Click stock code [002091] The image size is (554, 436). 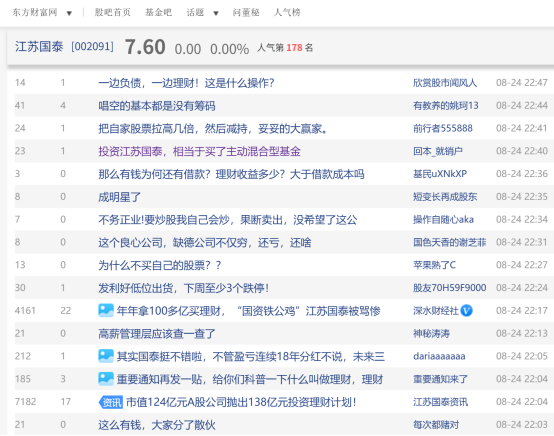click(92, 47)
